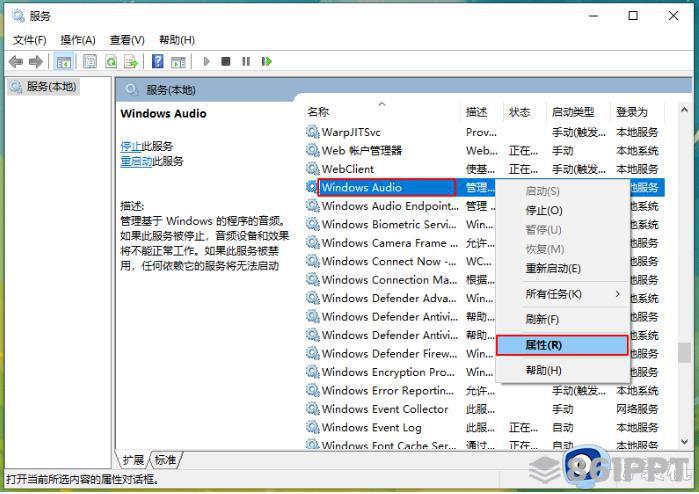
Task: Click the 重启动 service link
Action: click(x=136, y=161)
